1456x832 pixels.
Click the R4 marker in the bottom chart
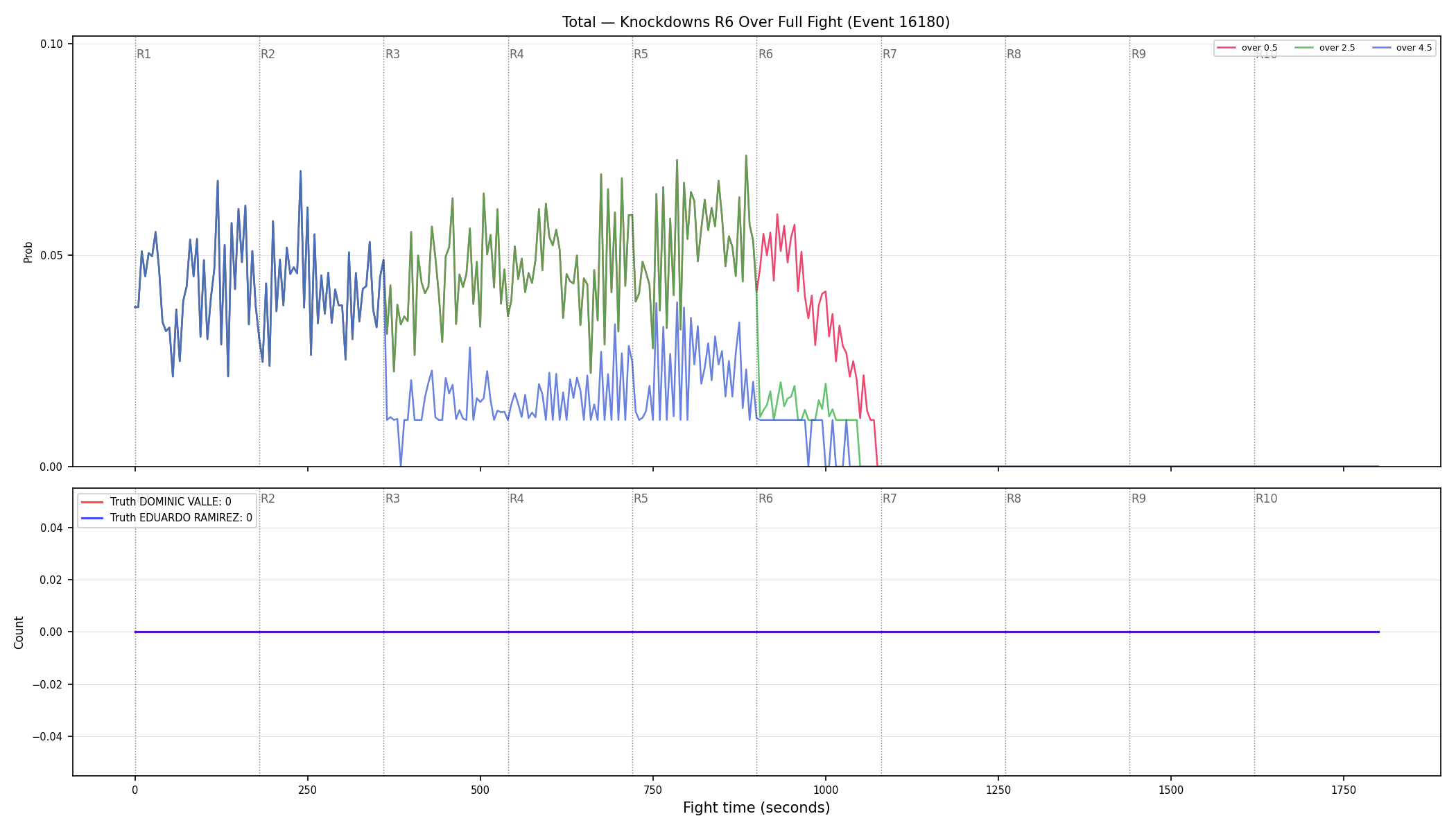(x=517, y=499)
